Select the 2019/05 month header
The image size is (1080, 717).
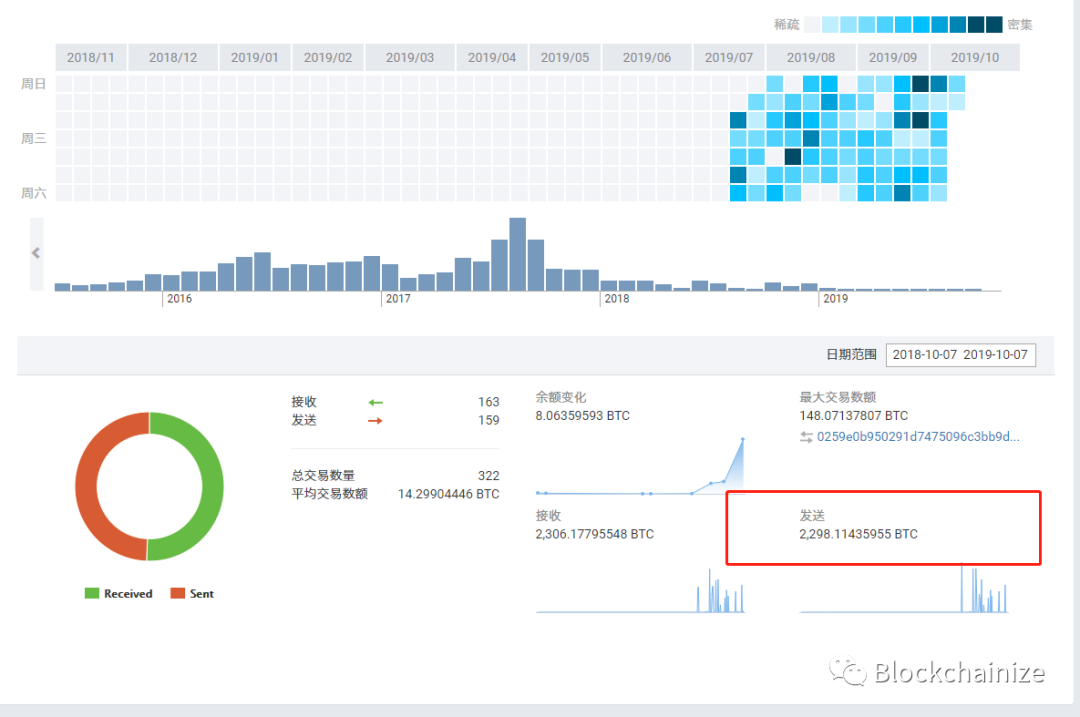click(x=565, y=58)
